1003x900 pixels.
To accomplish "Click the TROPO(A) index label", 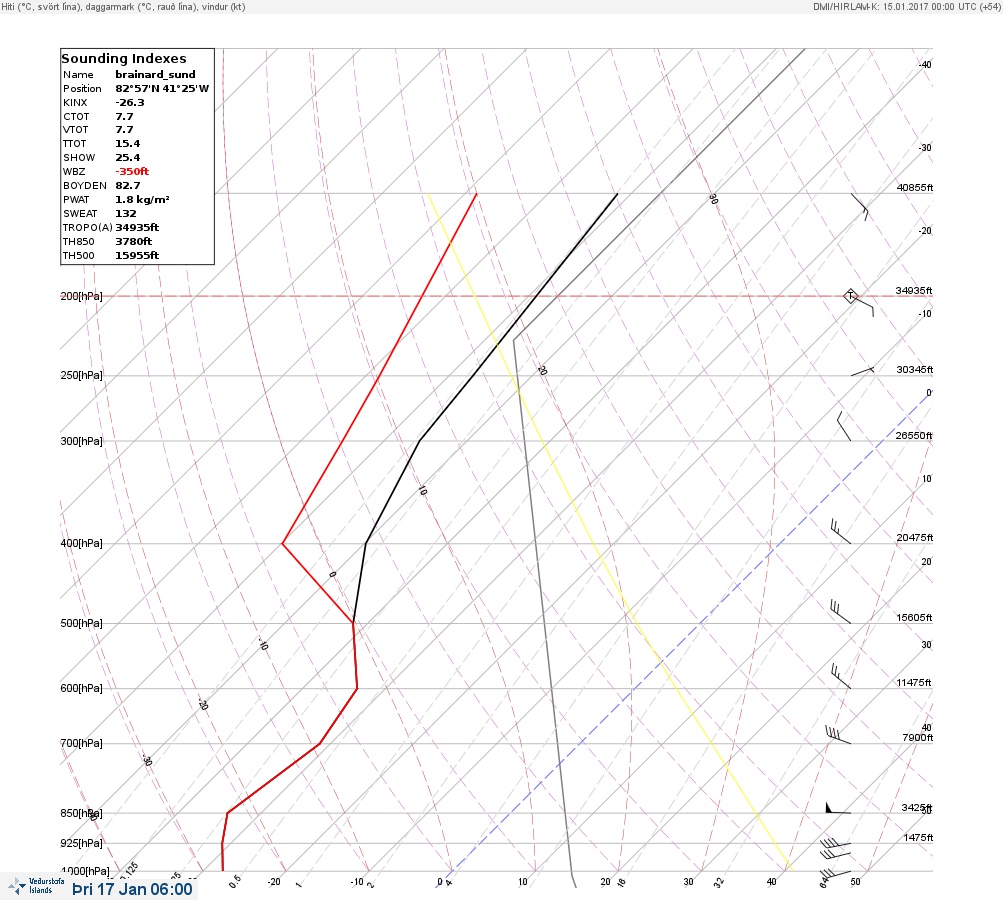I will [88, 228].
